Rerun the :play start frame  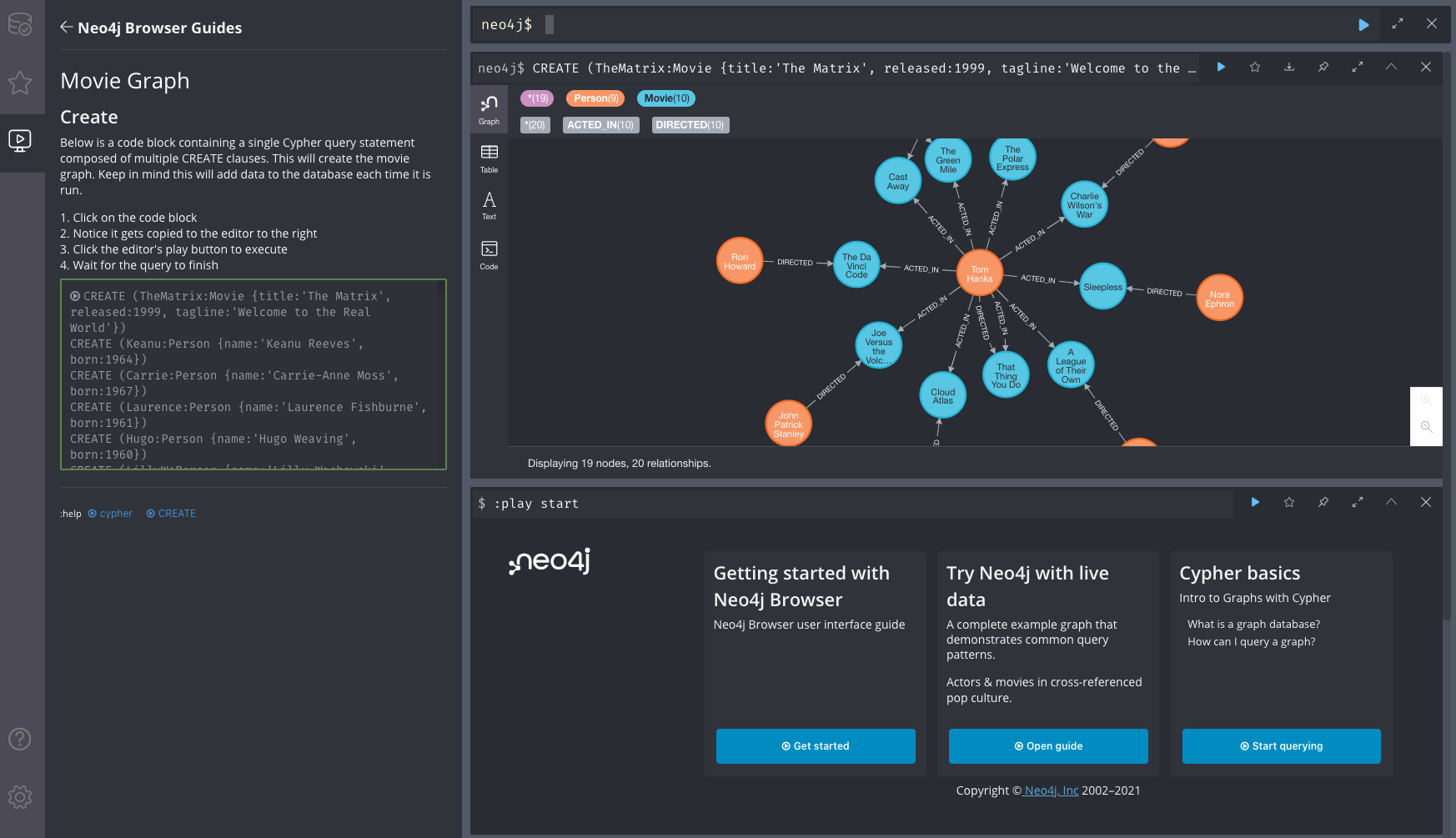pos(1255,502)
